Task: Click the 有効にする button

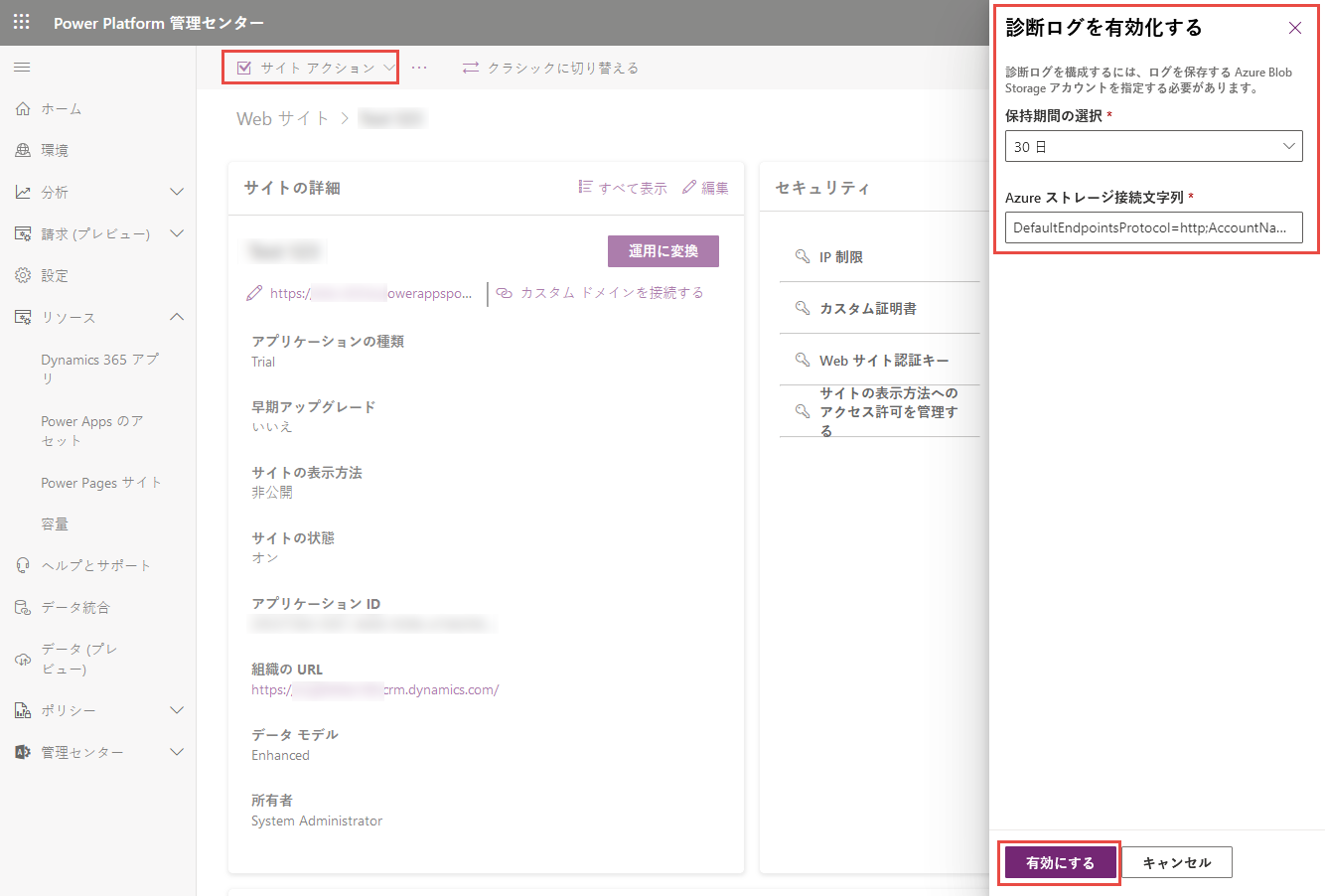Action: (1060, 862)
